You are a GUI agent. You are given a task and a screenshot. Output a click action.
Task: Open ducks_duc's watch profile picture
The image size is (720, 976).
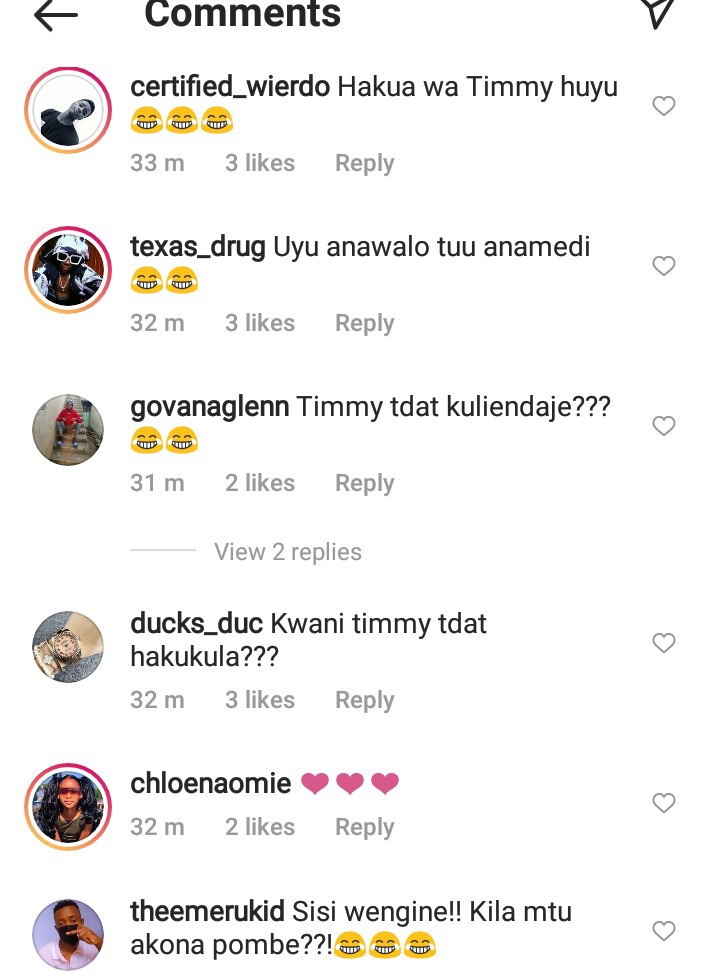point(68,647)
